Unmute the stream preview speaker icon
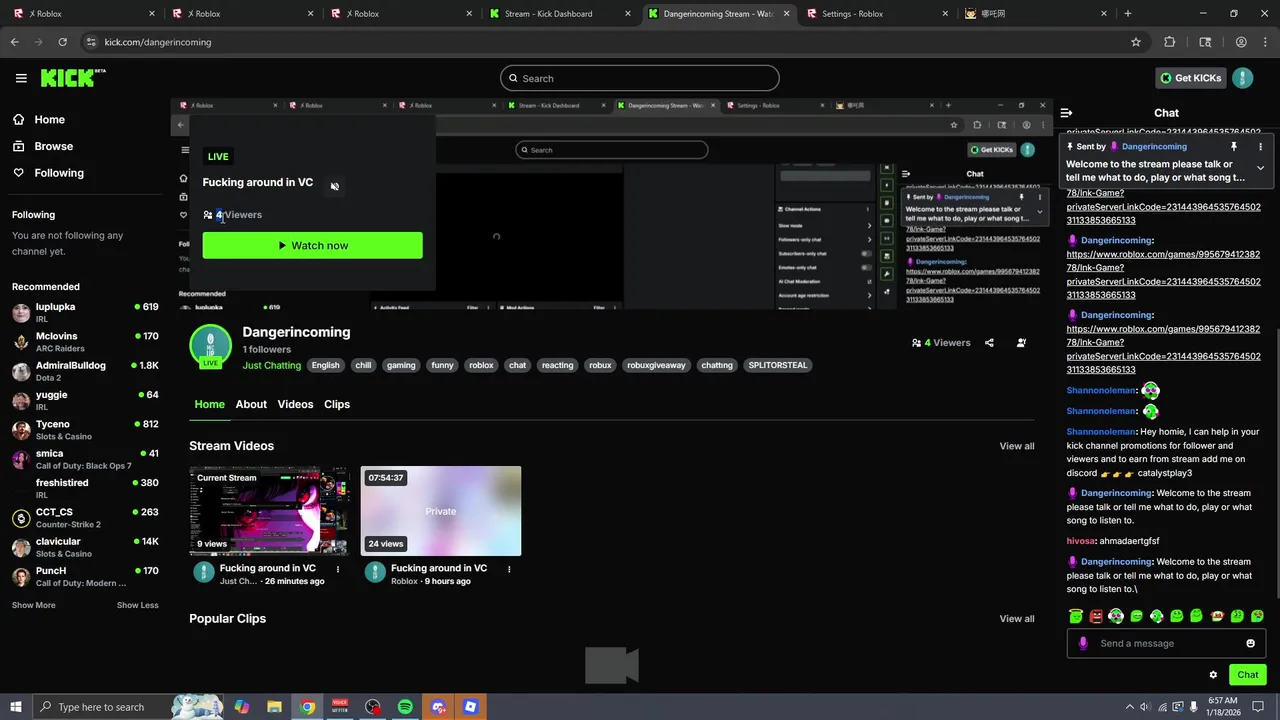This screenshot has width=1280, height=720. click(335, 186)
